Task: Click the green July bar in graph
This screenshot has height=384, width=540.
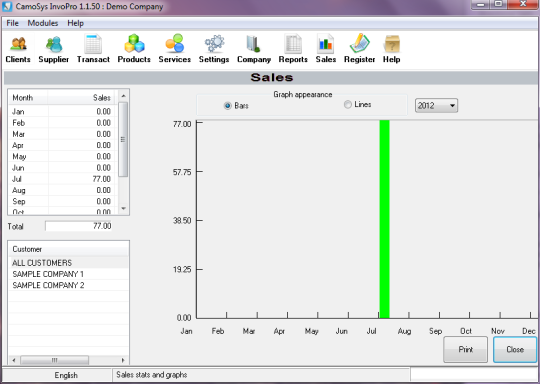Action: 384,219
